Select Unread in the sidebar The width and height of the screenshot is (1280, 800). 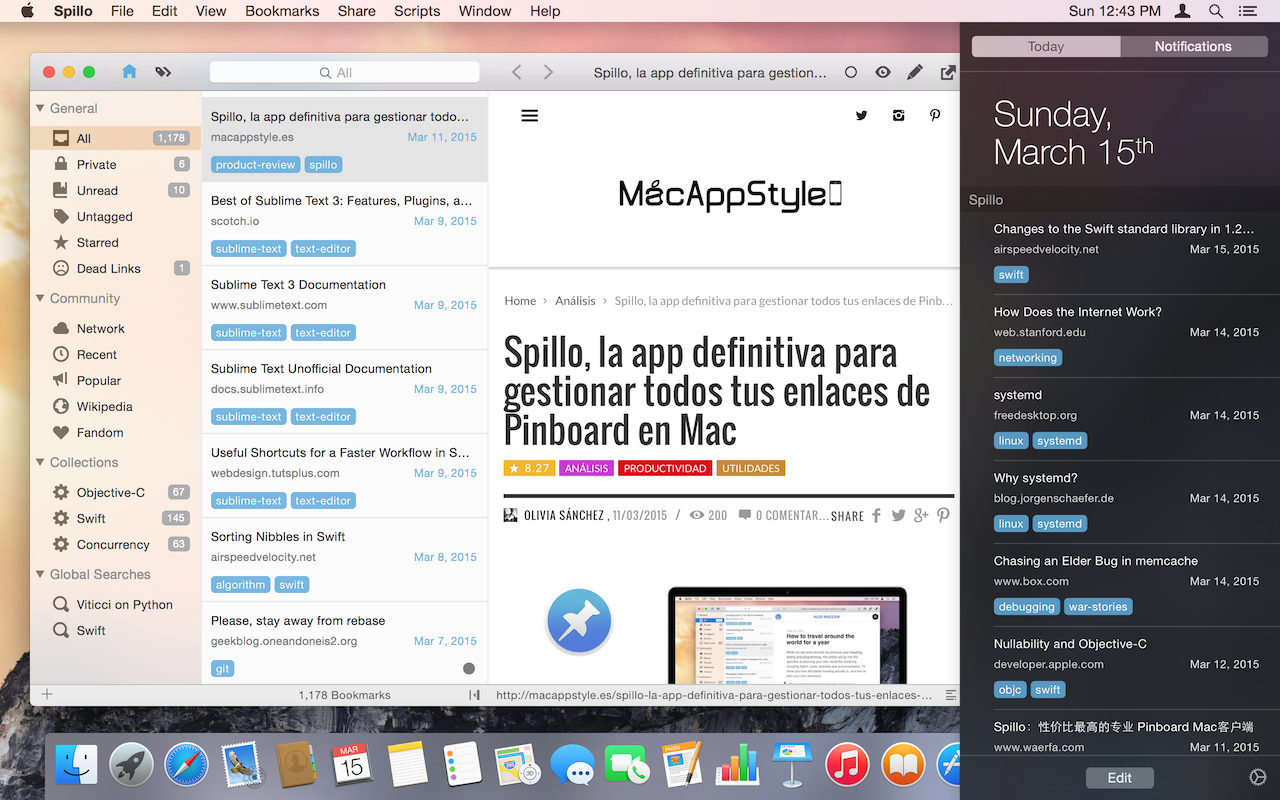[115, 190]
